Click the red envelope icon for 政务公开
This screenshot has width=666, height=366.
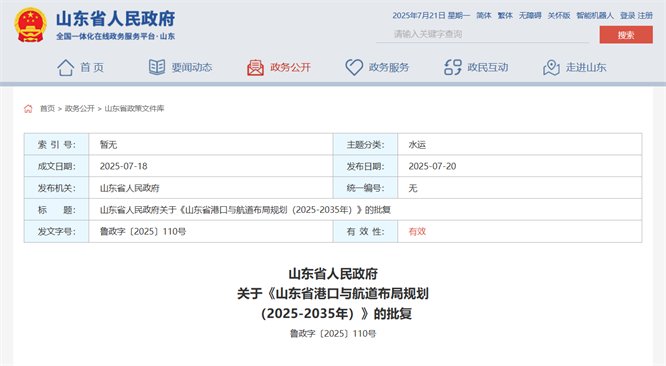pos(255,68)
